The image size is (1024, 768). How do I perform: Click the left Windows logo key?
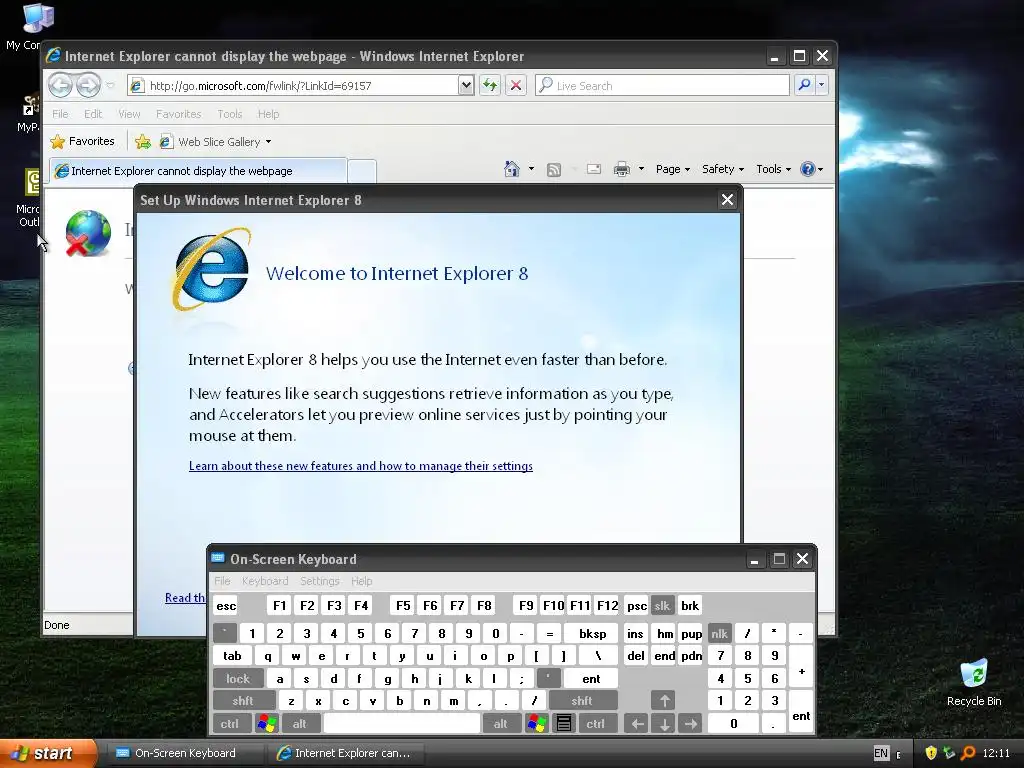pos(266,724)
